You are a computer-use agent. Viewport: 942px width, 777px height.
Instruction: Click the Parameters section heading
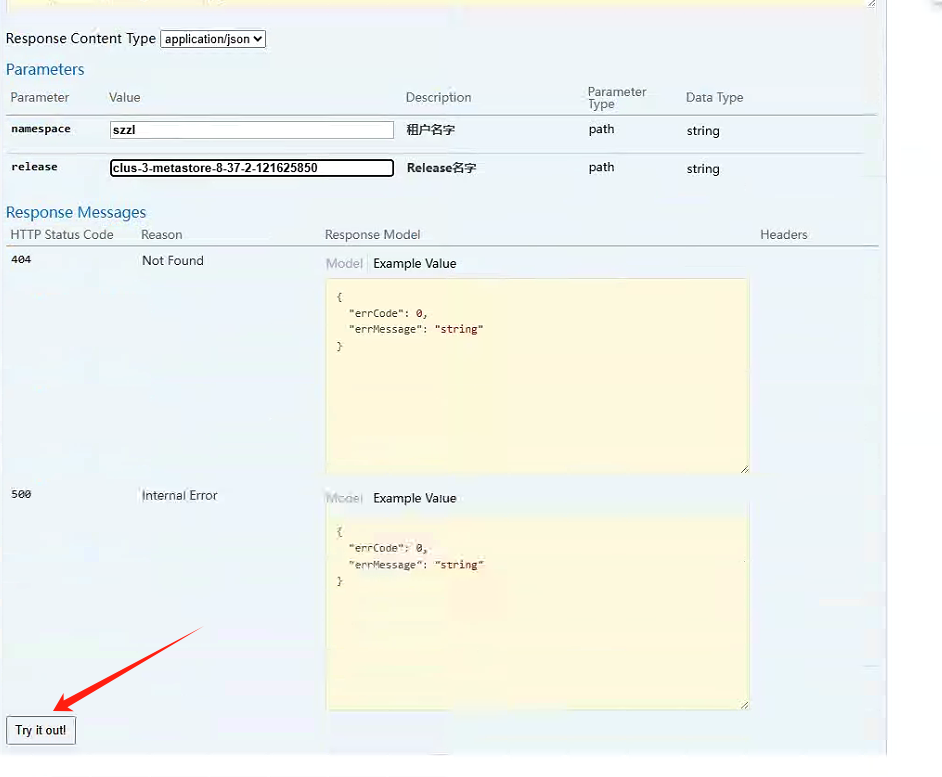[x=45, y=69]
